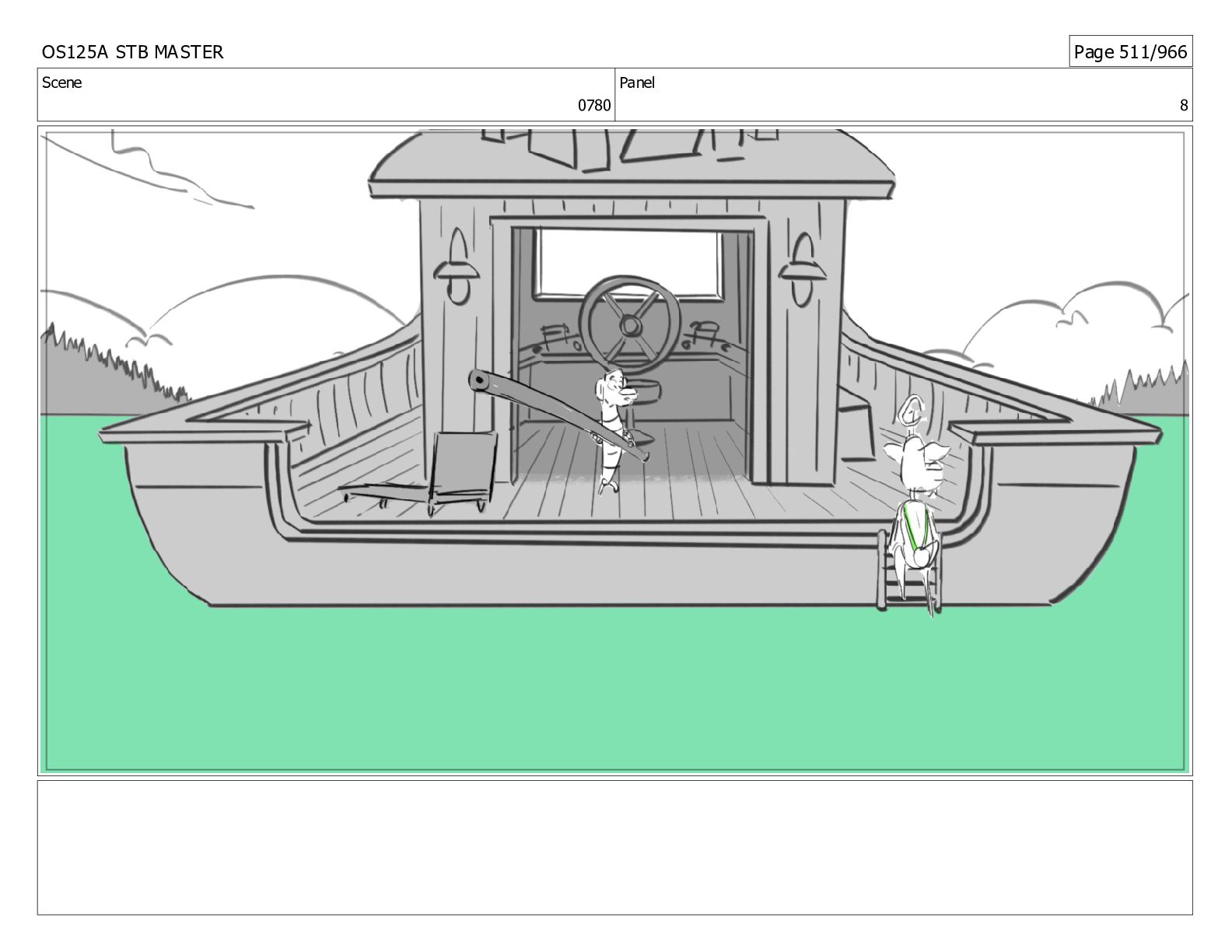
Task: Click the empty notes box below panel
Action: click(614, 848)
